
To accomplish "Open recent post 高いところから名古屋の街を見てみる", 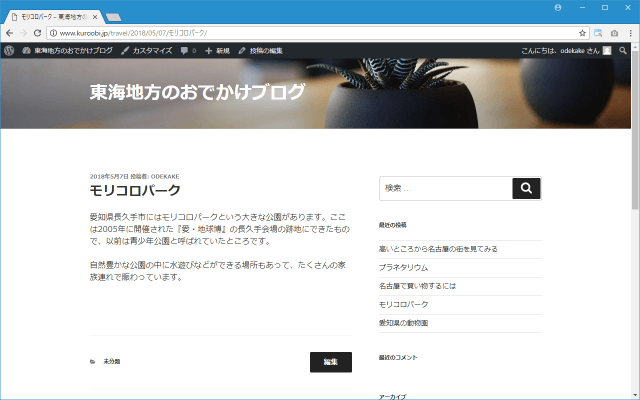I will coord(438,249).
